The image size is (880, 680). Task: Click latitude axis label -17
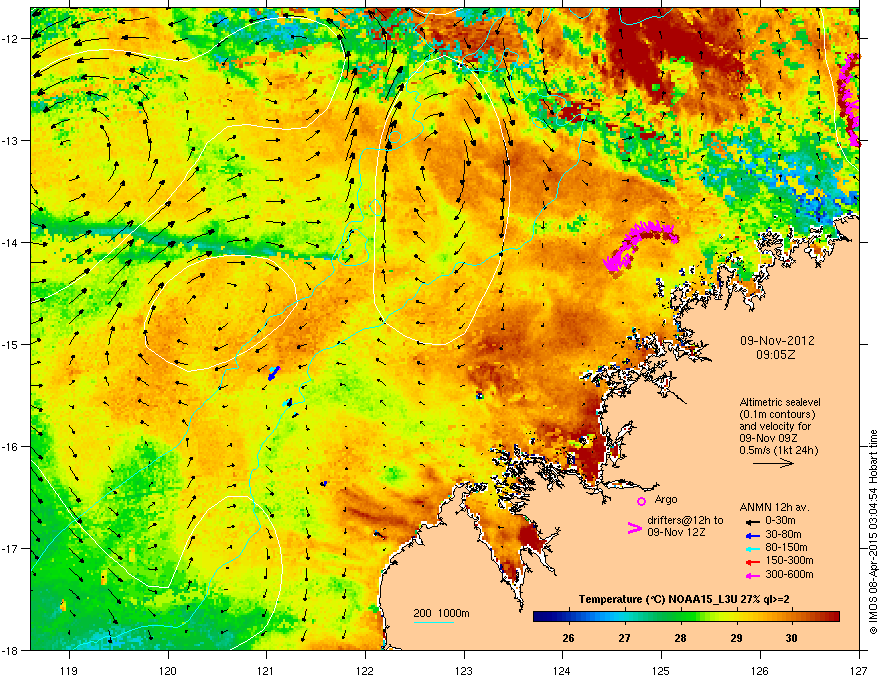(11, 548)
